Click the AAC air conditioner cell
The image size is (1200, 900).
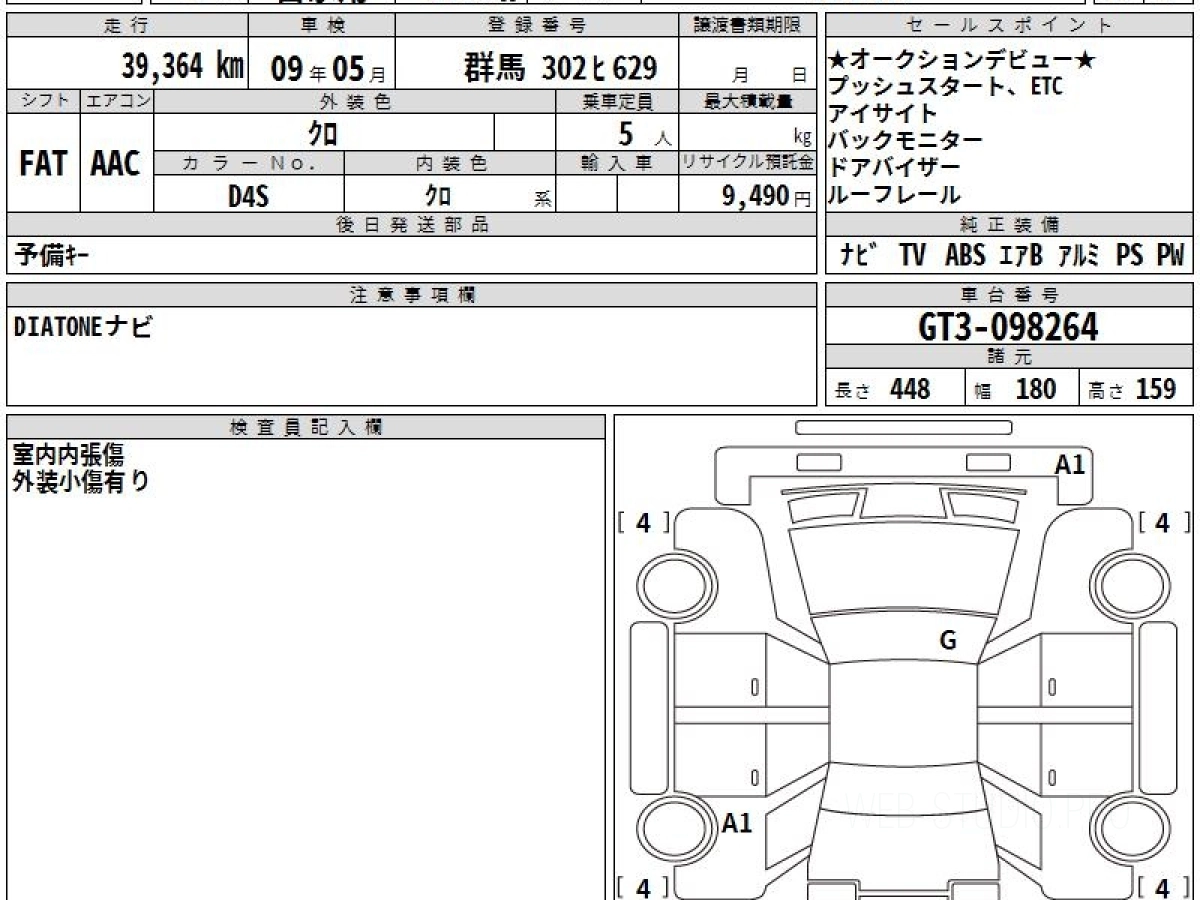pyautogui.click(x=116, y=165)
